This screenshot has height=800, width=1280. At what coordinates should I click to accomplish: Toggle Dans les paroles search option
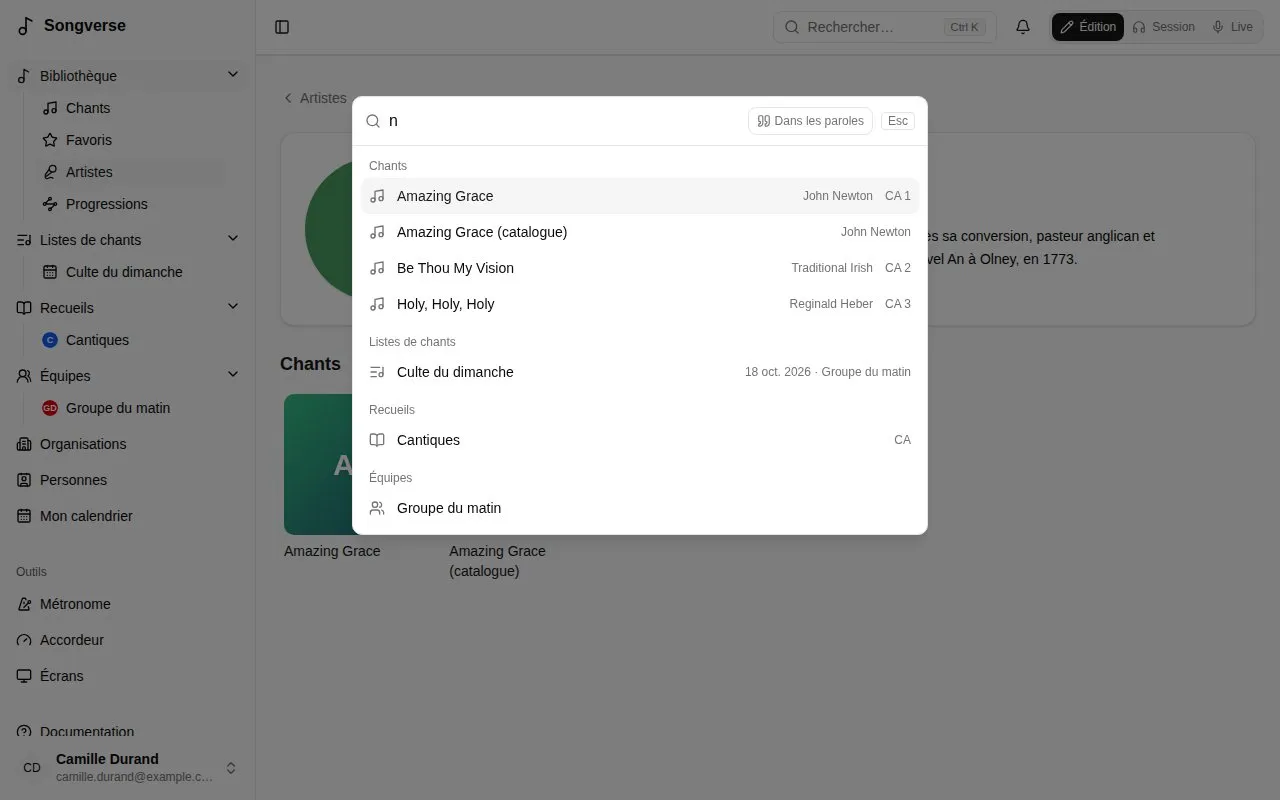810,121
